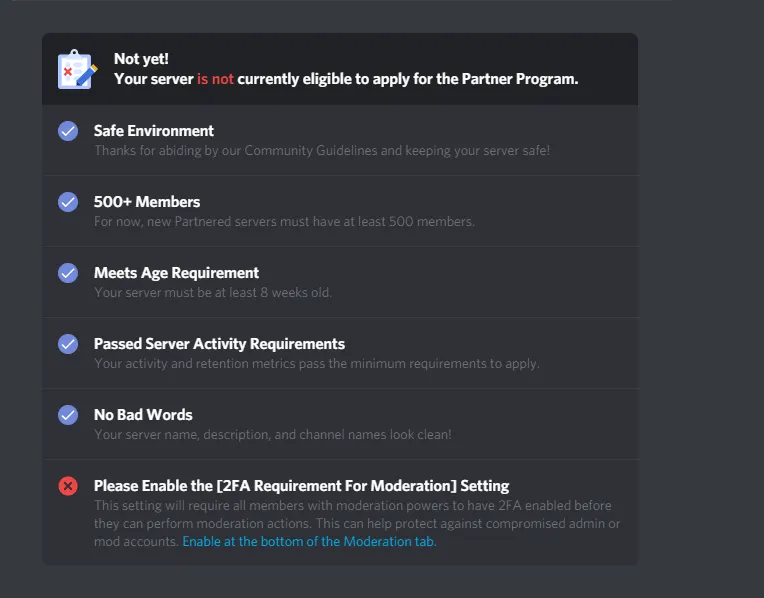Click the activity and retention metrics description
Screen dimensions: 764x598
pos(316,364)
